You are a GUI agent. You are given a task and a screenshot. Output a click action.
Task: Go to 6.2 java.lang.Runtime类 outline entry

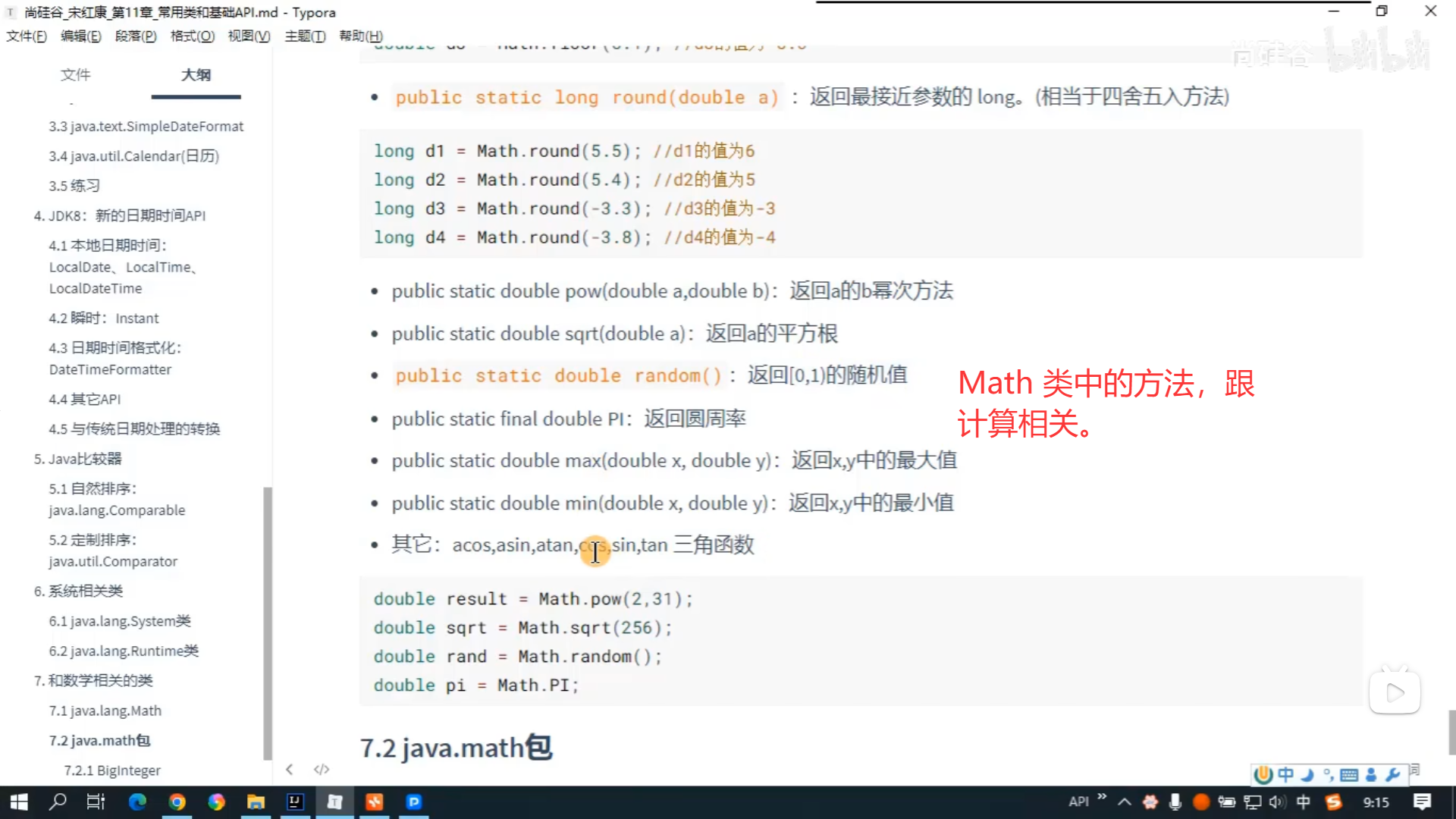click(124, 651)
